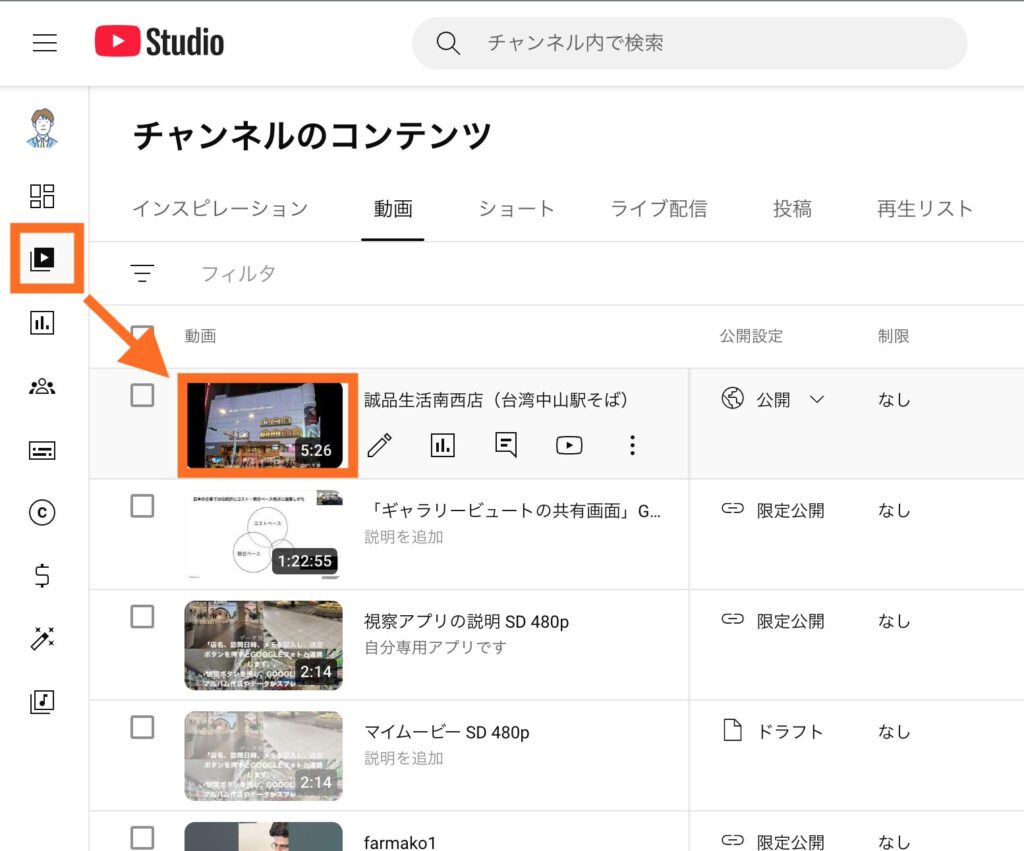The height and width of the screenshot is (851, 1024).
Task: Open Analytics in the left sidebar
Action: 42,322
